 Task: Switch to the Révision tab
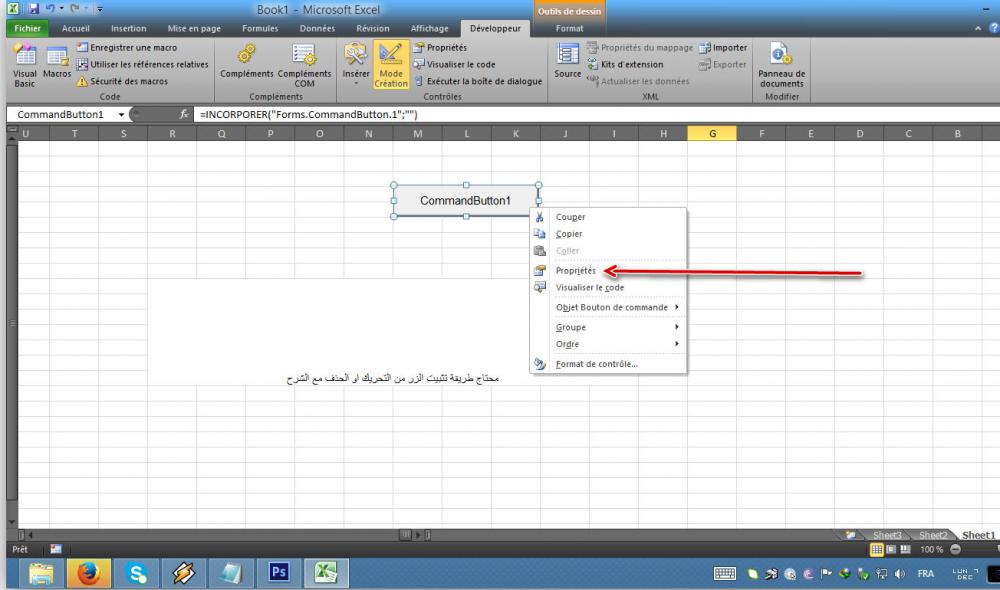[x=372, y=28]
